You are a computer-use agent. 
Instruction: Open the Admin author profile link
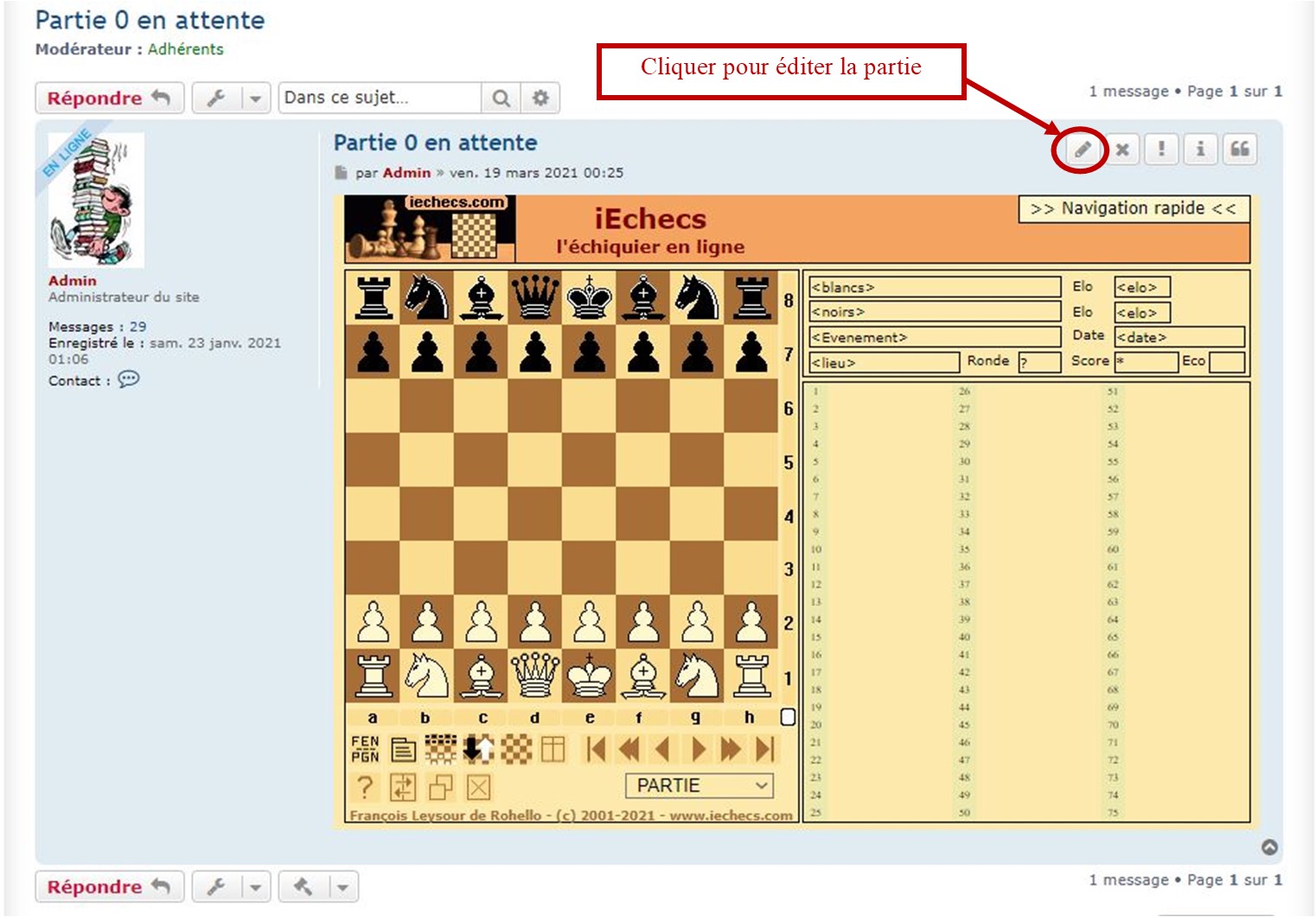point(406,173)
